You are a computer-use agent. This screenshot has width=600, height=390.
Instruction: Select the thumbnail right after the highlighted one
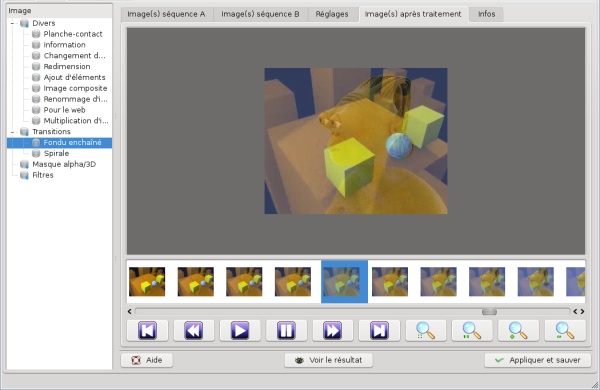click(390, 282)
